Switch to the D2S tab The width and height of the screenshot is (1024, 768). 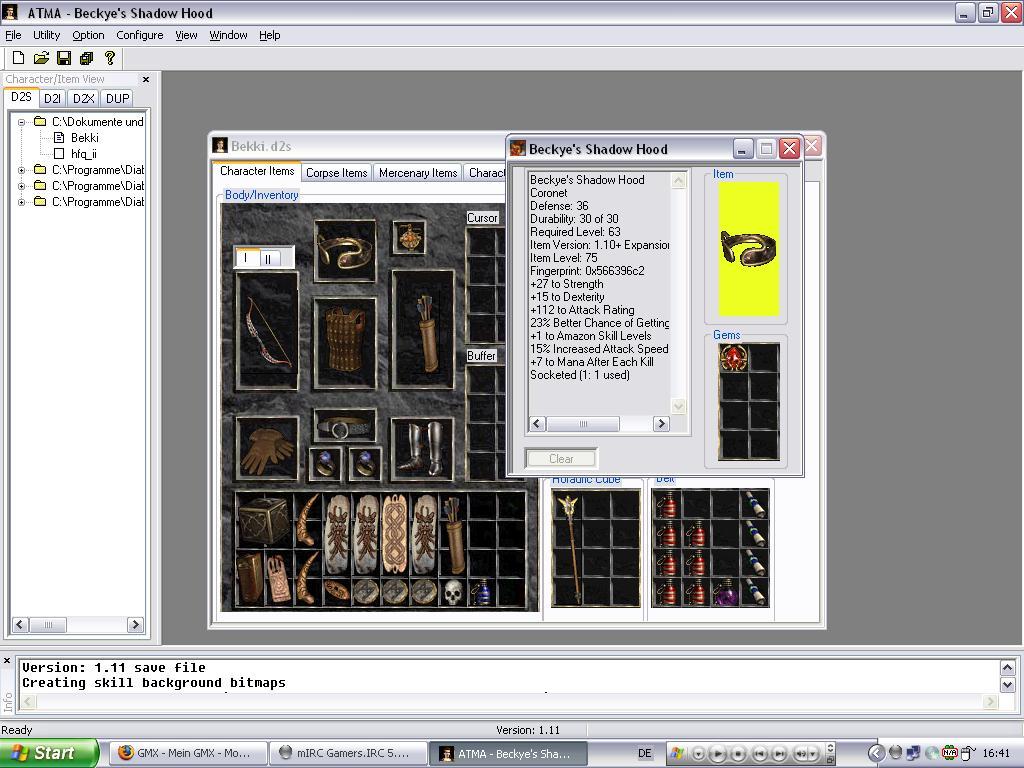point(22,97)
